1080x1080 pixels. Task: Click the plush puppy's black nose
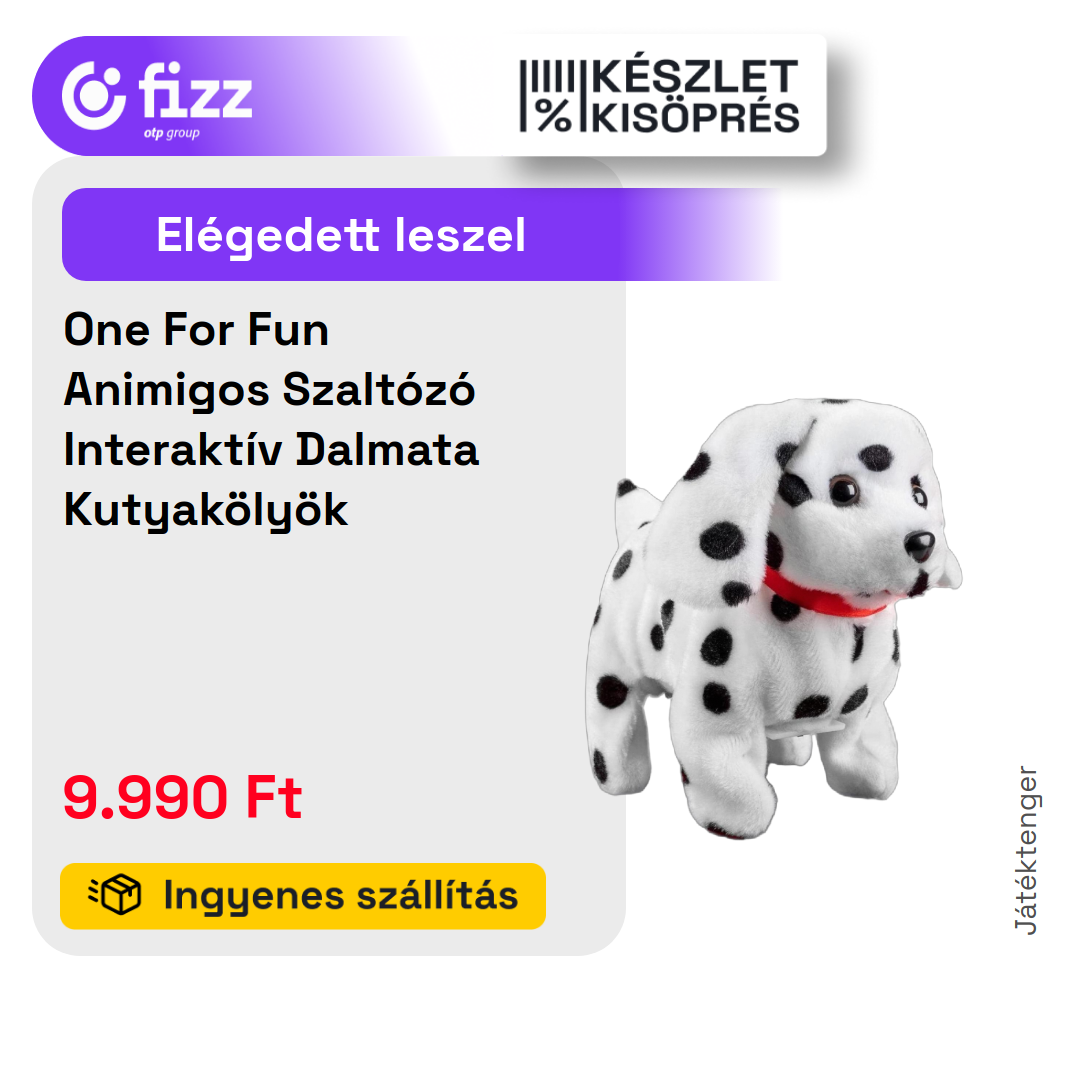[920, 546]
